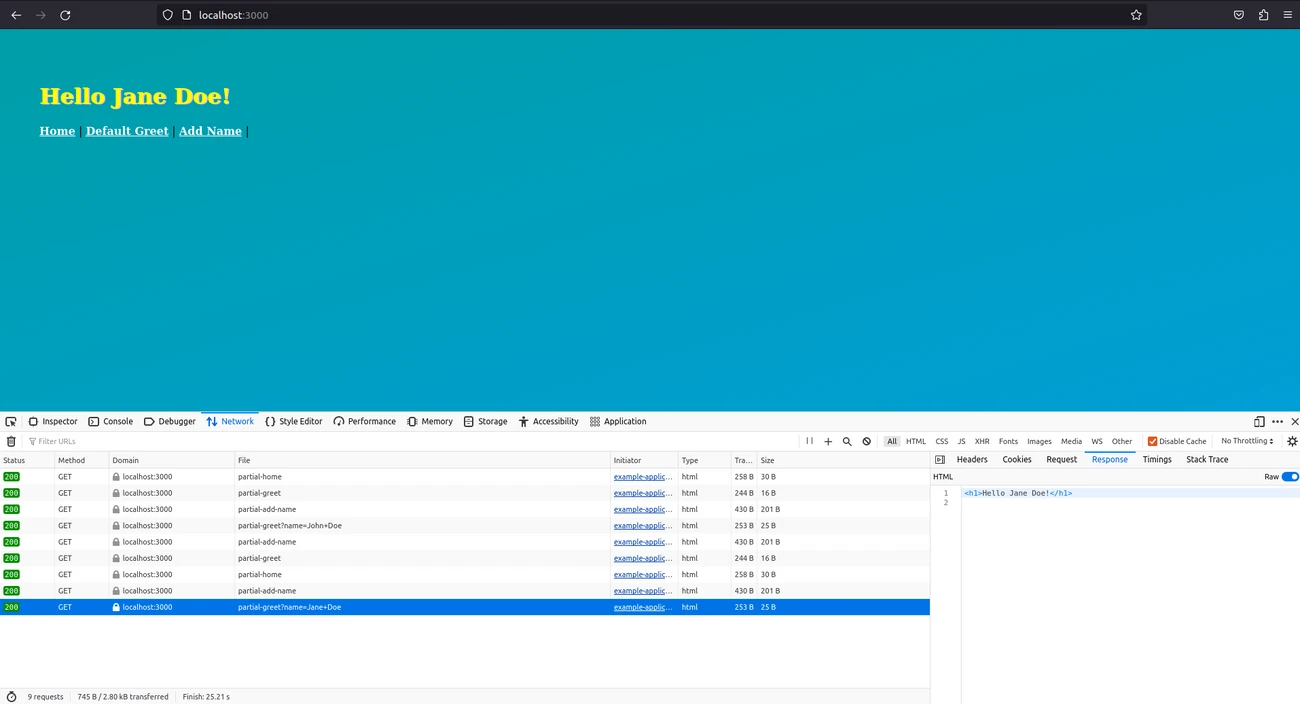The height and width of the screenshot is (704, 1300).
Task: Filter requests by Fonts type
Action: [1008, 441]
